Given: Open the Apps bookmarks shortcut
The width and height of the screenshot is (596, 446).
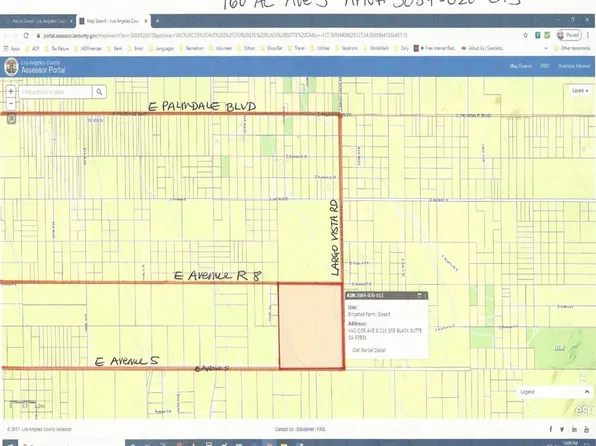Looking at the screenshot, I should pos(12,48).
